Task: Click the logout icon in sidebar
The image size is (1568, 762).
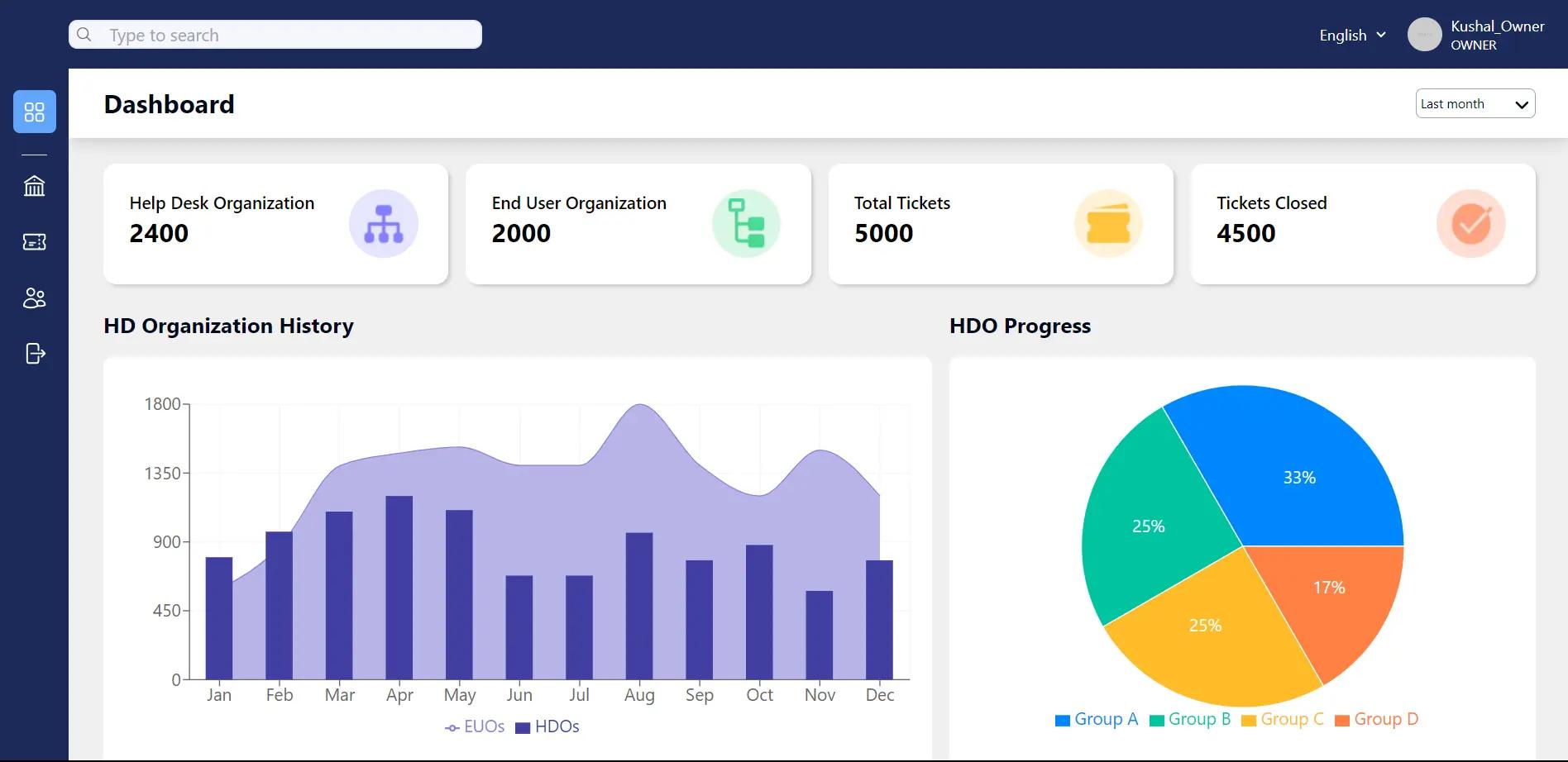Action: (x=35, y=354)
